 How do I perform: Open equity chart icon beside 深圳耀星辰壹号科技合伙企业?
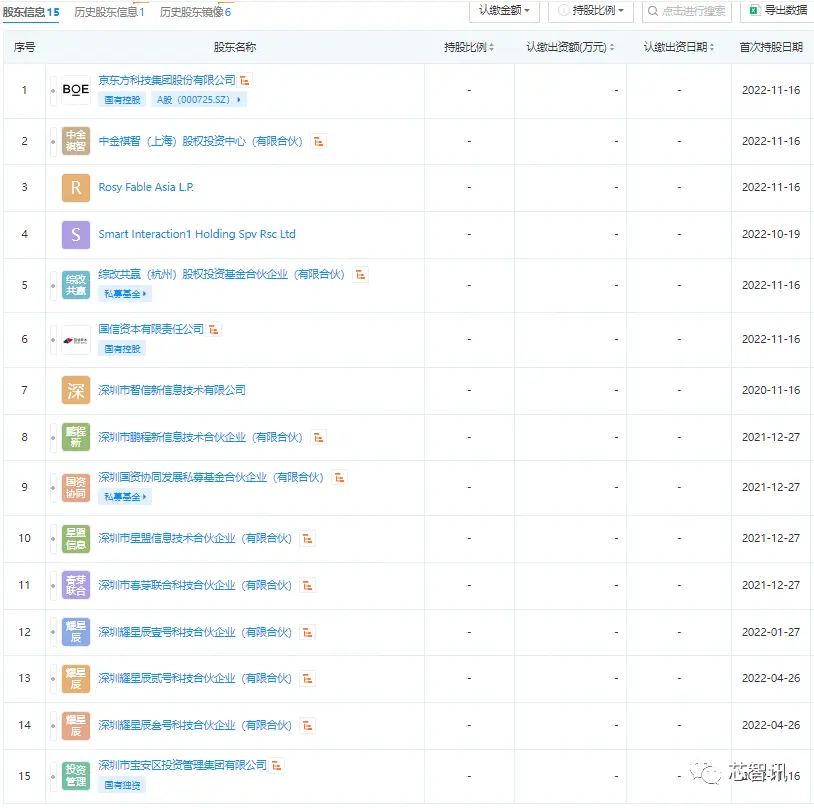[308, 632]
